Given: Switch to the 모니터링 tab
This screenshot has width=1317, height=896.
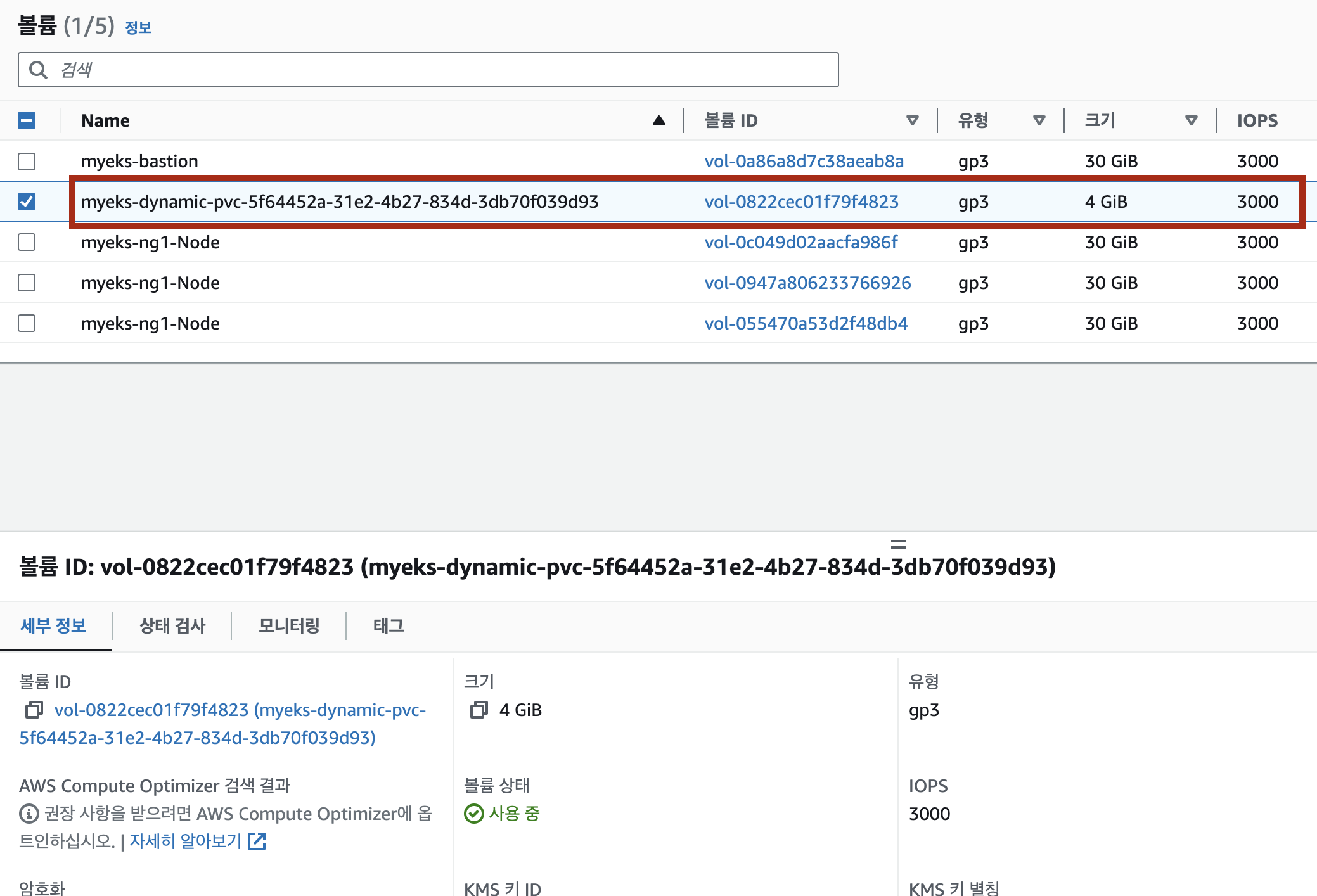Looking at the screenshot, I should [x=289, y=626].
